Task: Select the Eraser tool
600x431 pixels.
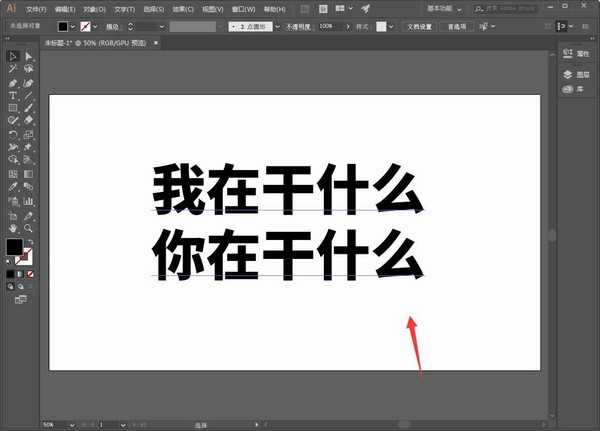Action: (x=28, y=120)
